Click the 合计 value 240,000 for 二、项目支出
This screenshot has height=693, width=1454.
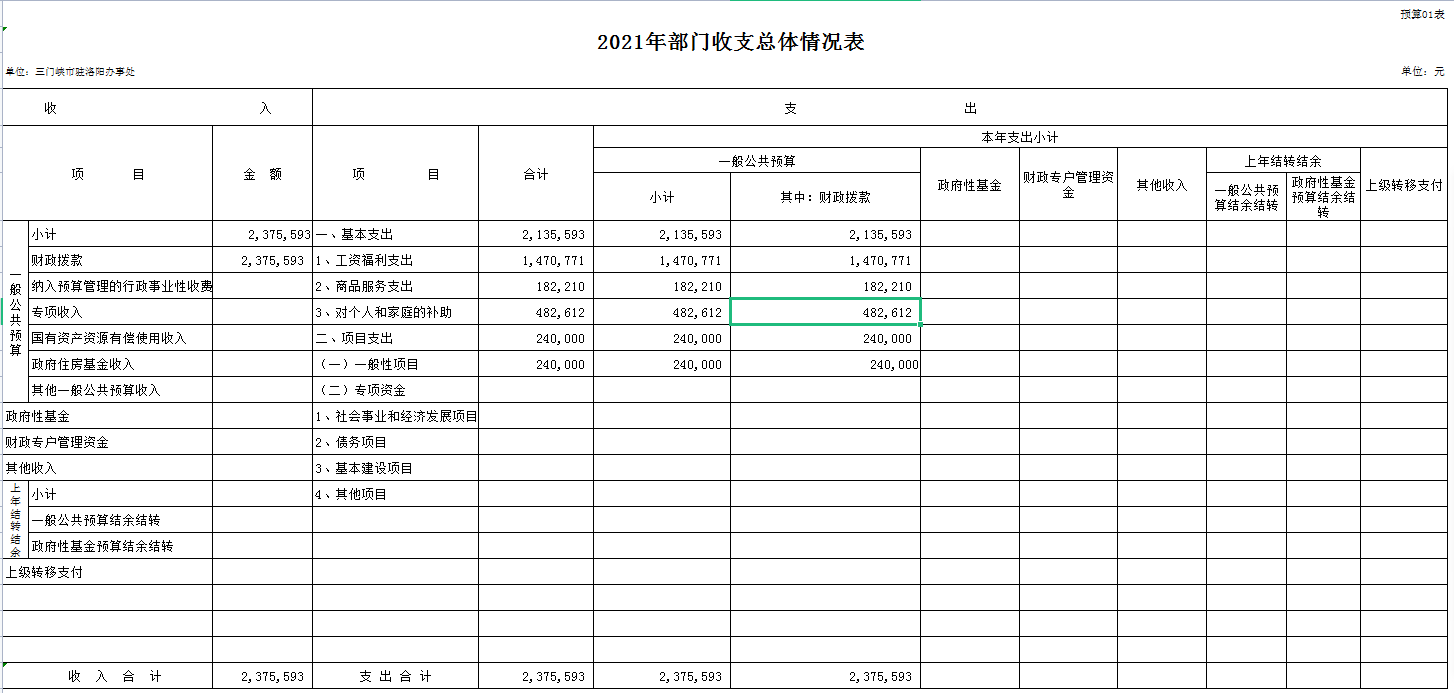click(x=560, y=338)
